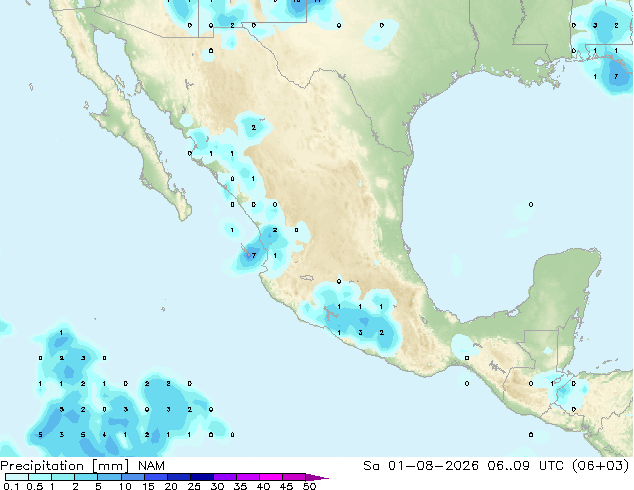Click the "30" legend scale label
The image size is (634, 490).
217,486
